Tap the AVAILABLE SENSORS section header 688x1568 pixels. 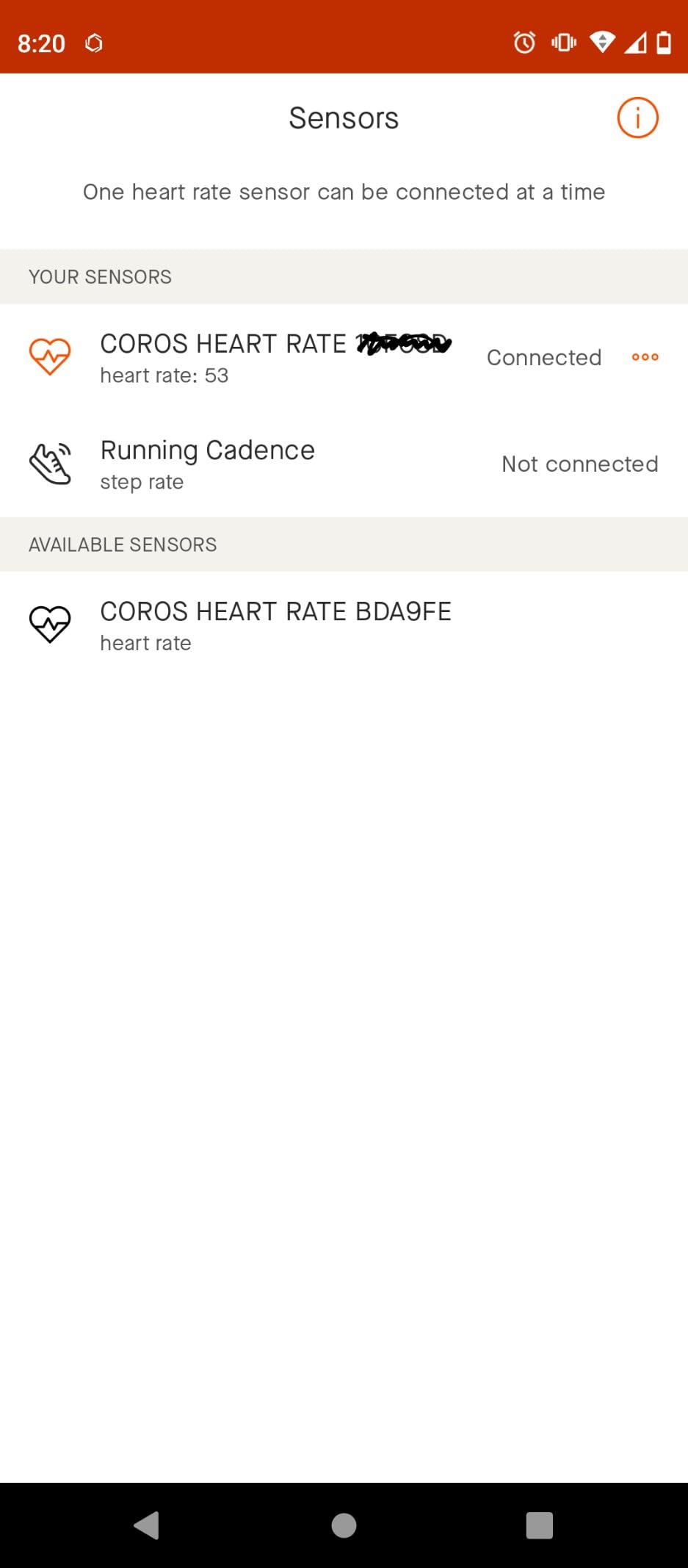123,544
